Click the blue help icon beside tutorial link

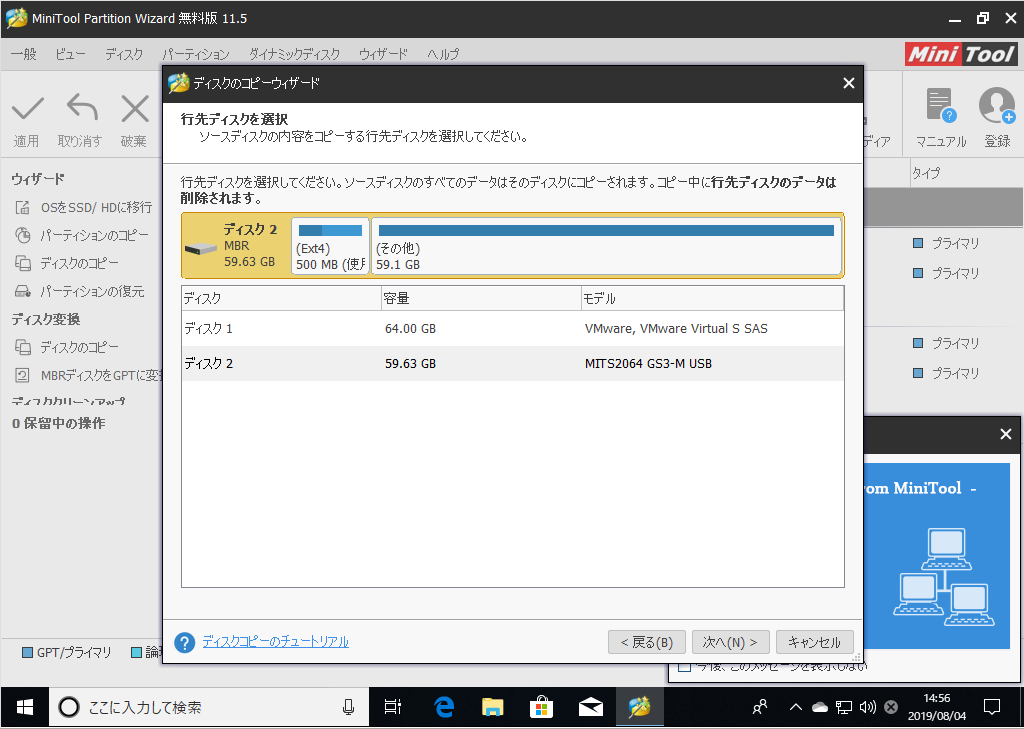(184, 642)
